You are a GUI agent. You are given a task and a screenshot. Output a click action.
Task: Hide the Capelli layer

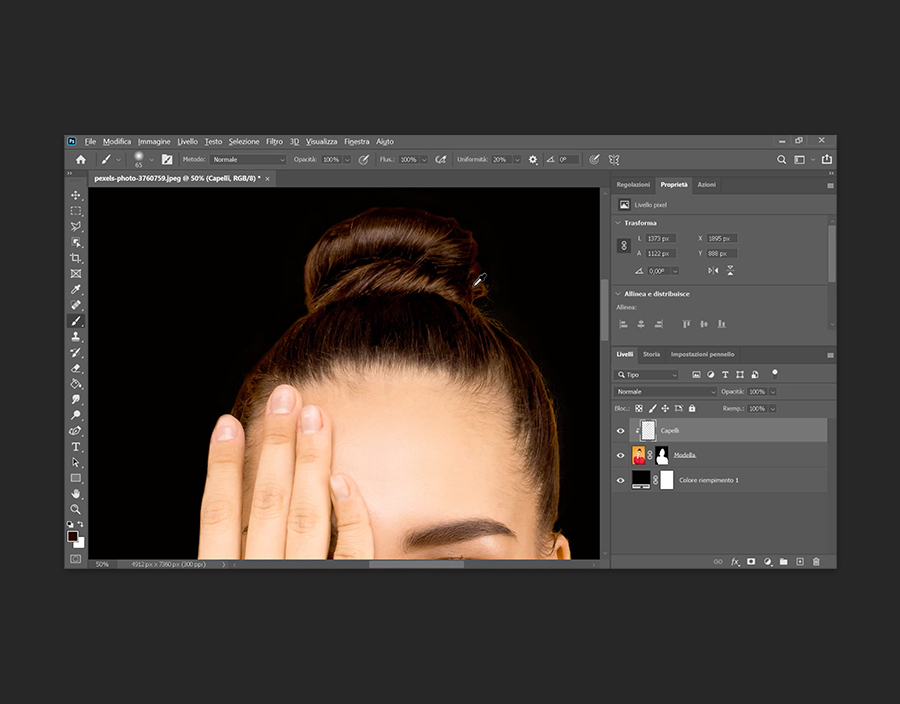point(620,431)
